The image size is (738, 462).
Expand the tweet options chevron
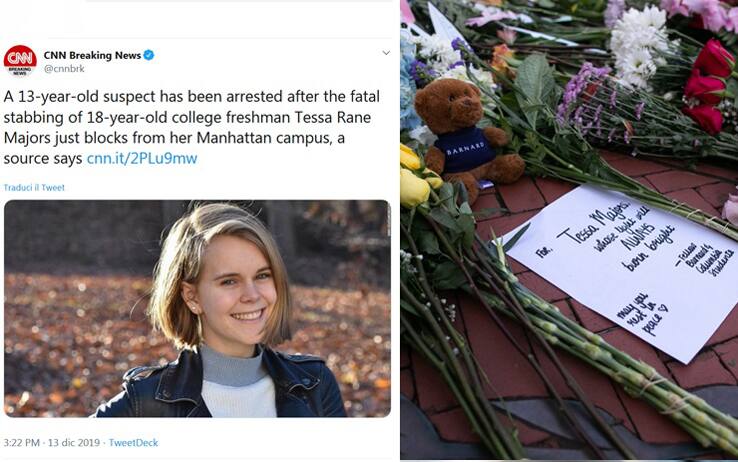[386, 53]
